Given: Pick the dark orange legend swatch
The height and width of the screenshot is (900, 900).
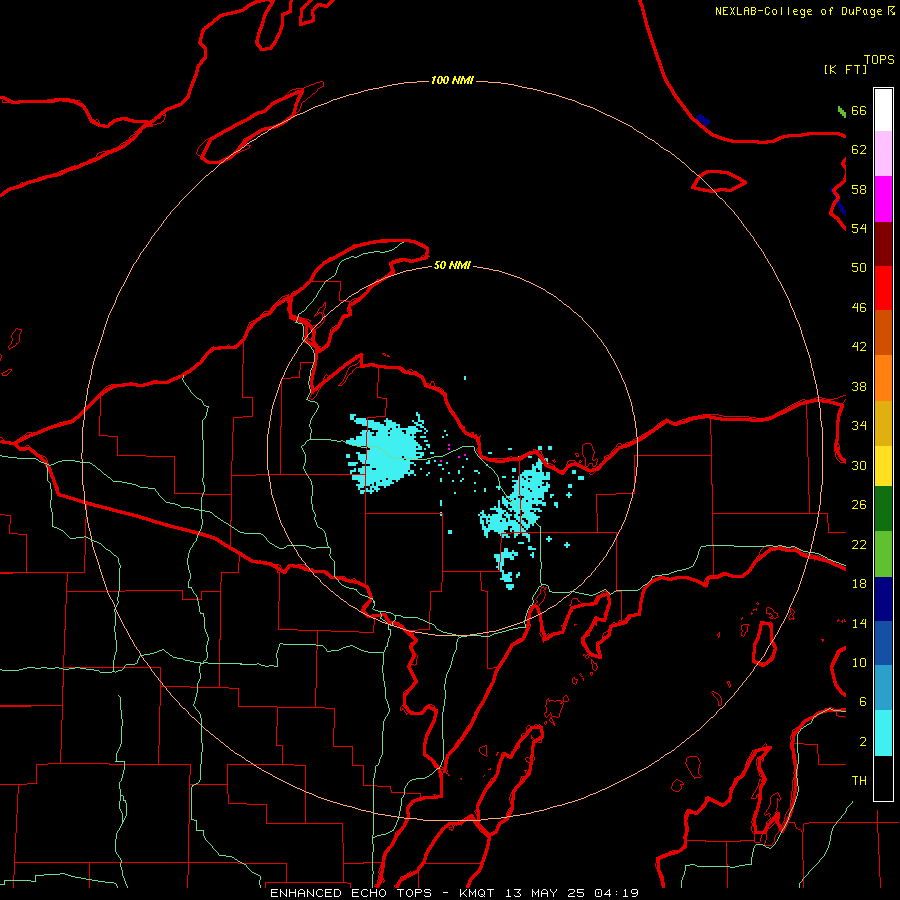Looking at the screenshot, I should [883, 332].
